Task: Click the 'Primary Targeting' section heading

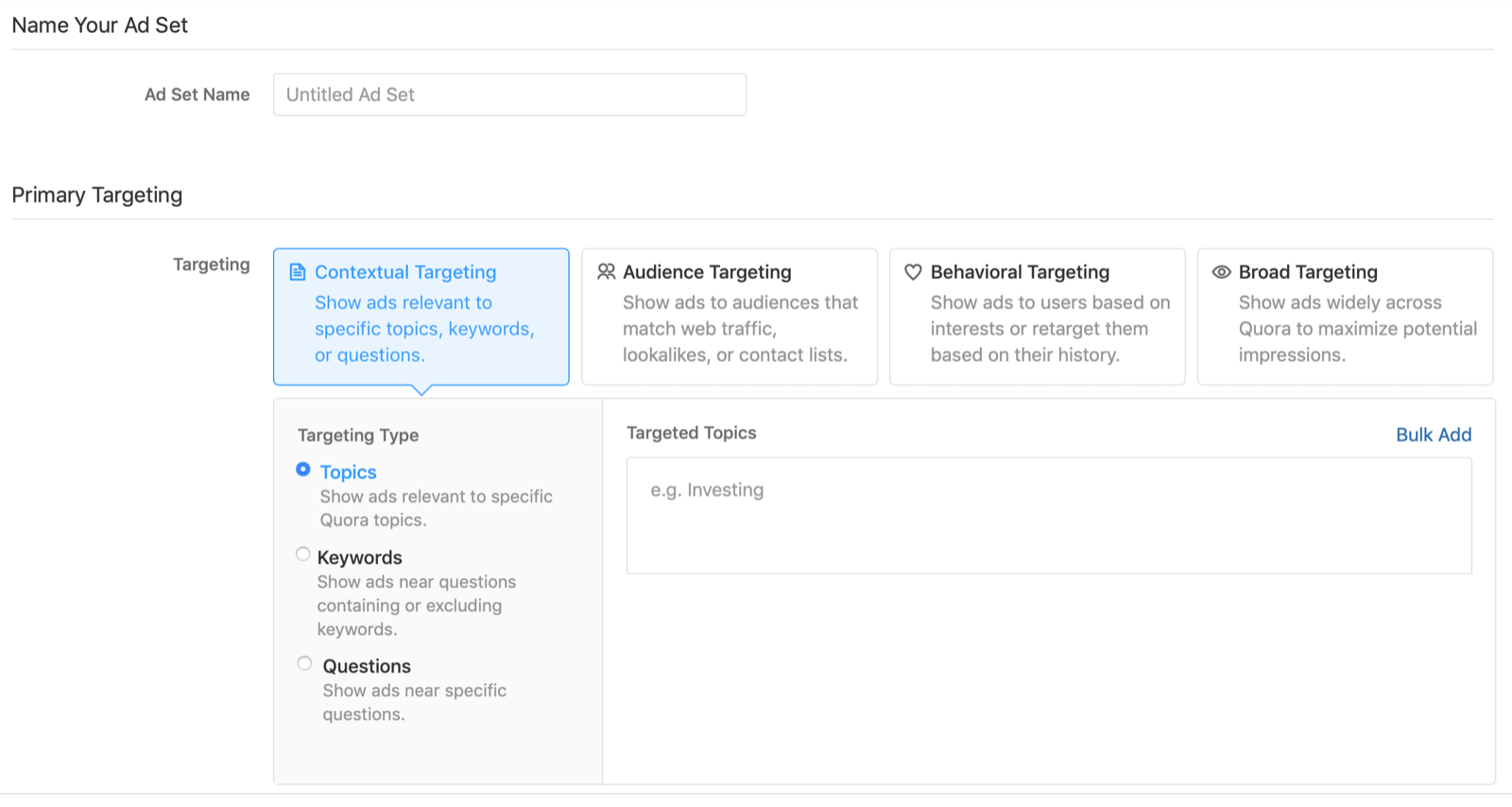Action: click(x=96, y=195)
